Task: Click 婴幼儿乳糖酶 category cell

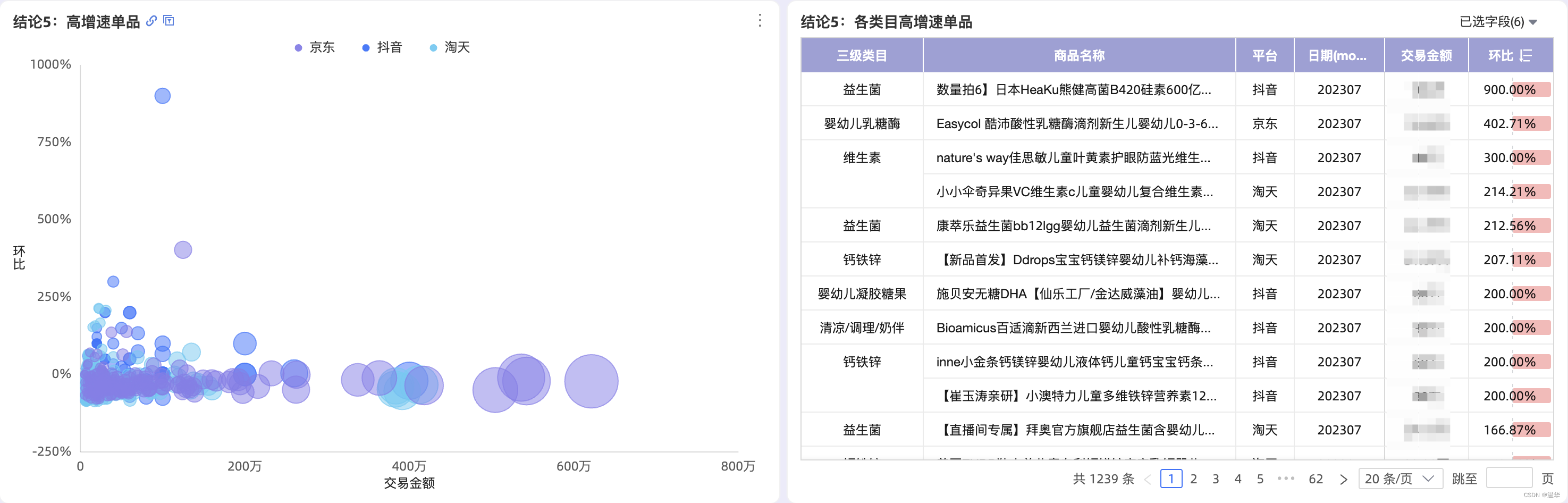Action: (x=862, y=123)
